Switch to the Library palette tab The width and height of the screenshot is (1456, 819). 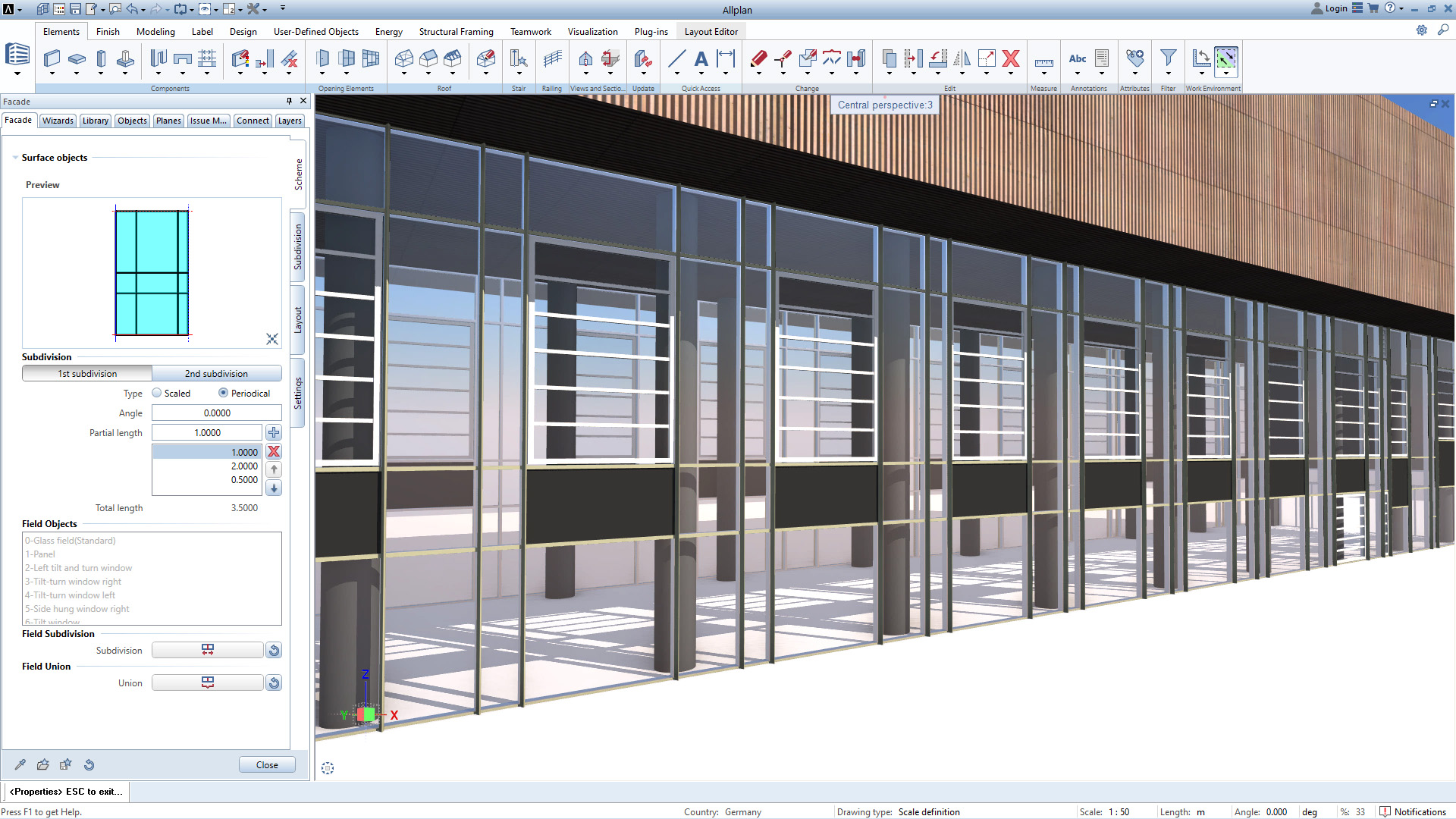point(95,121)
